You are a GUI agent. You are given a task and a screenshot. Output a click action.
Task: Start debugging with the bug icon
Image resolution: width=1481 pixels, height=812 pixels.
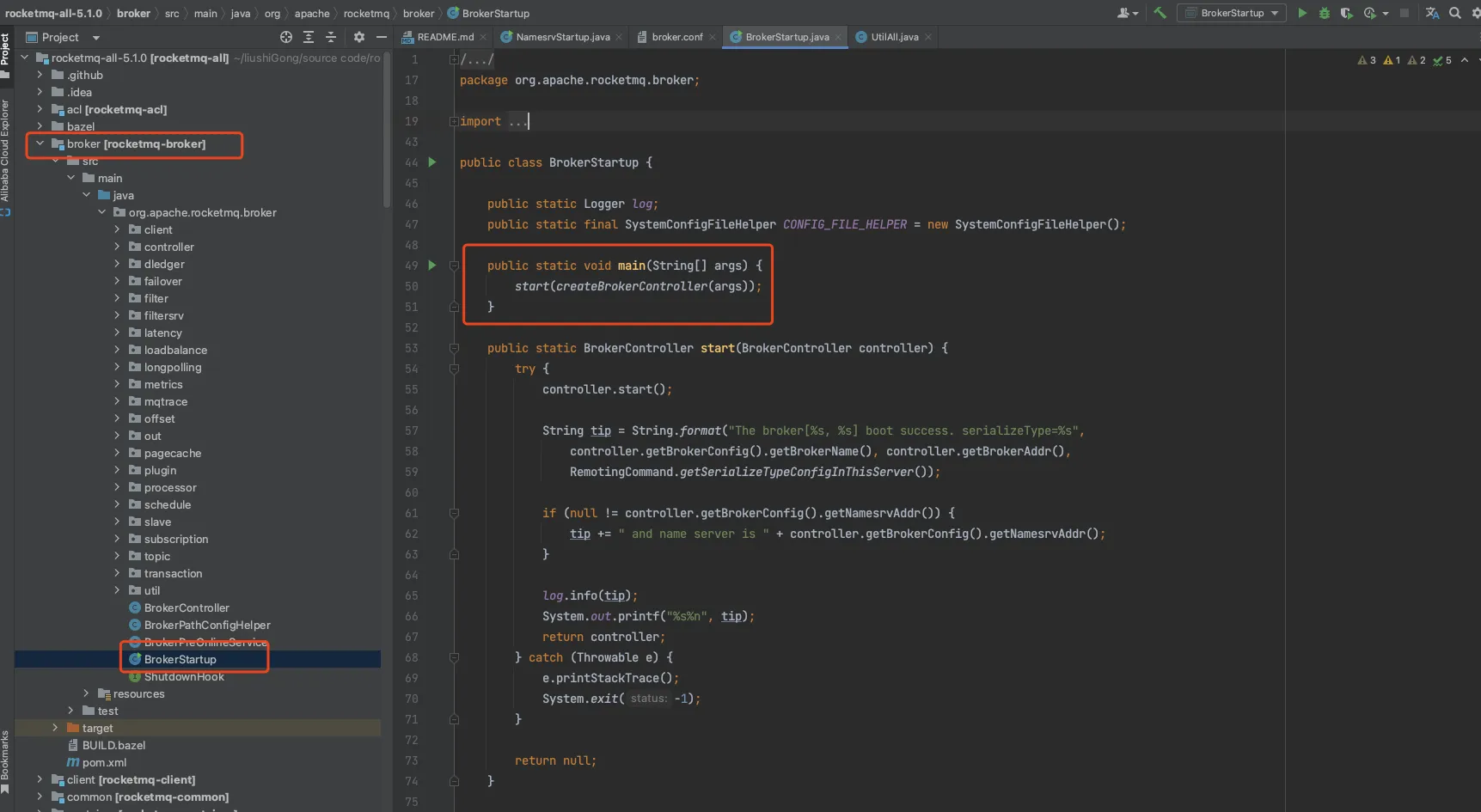(x=1325, y=13)
